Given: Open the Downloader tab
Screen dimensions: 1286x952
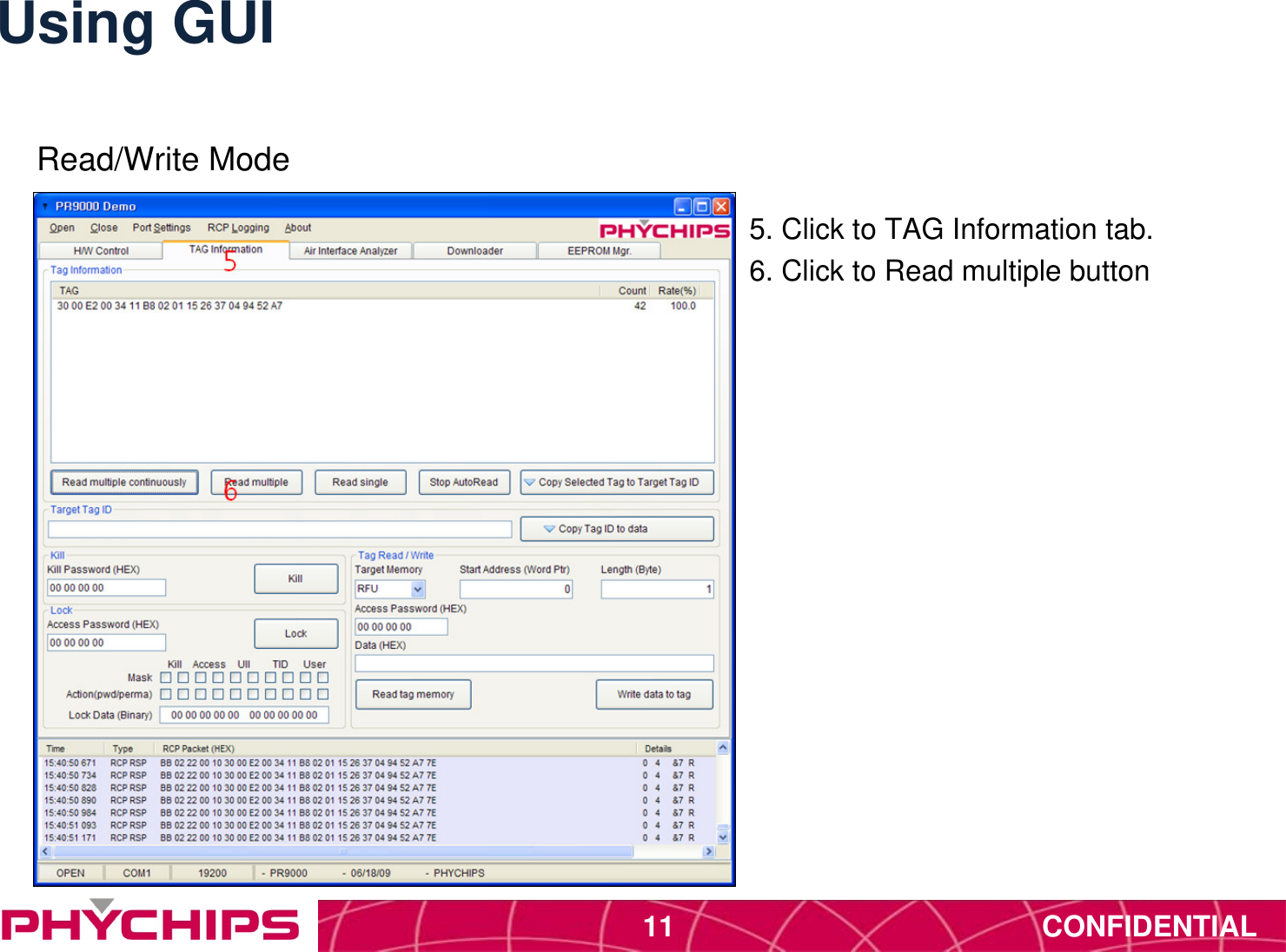Looking at the screenshot, I should tap(474, 250).
